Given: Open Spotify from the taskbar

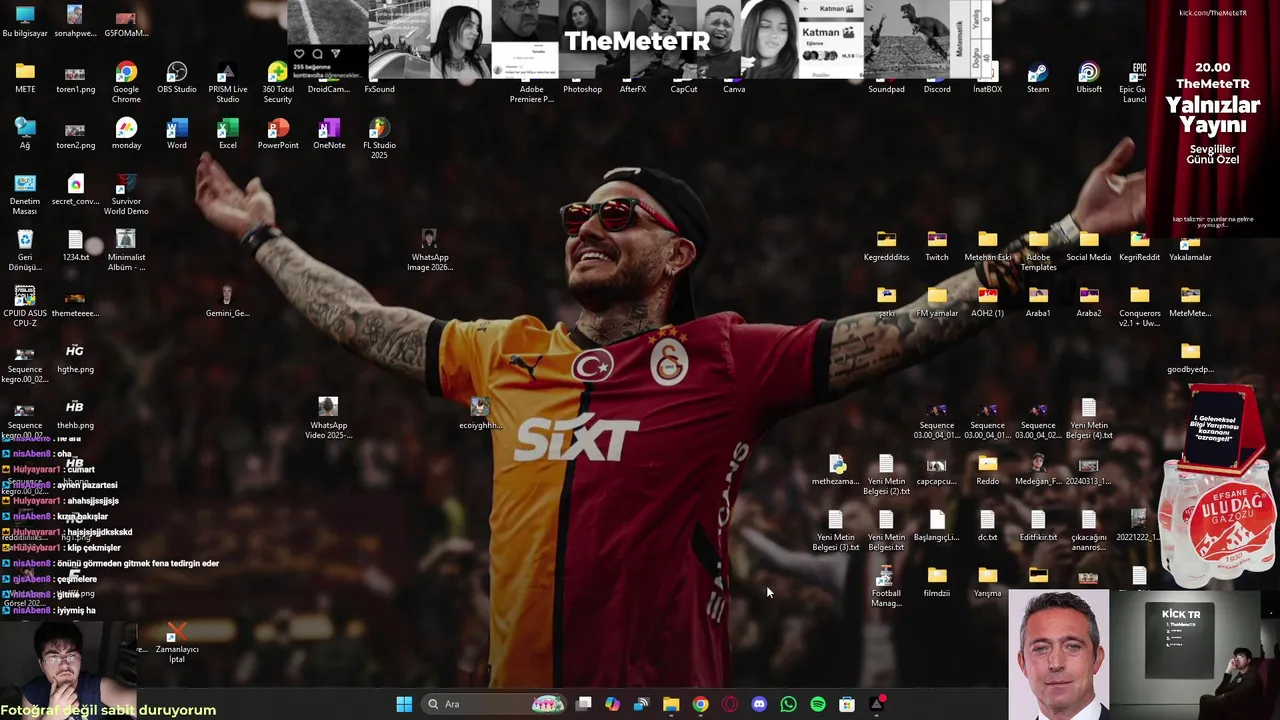Looking at the screenshot, I should [818, 704].
